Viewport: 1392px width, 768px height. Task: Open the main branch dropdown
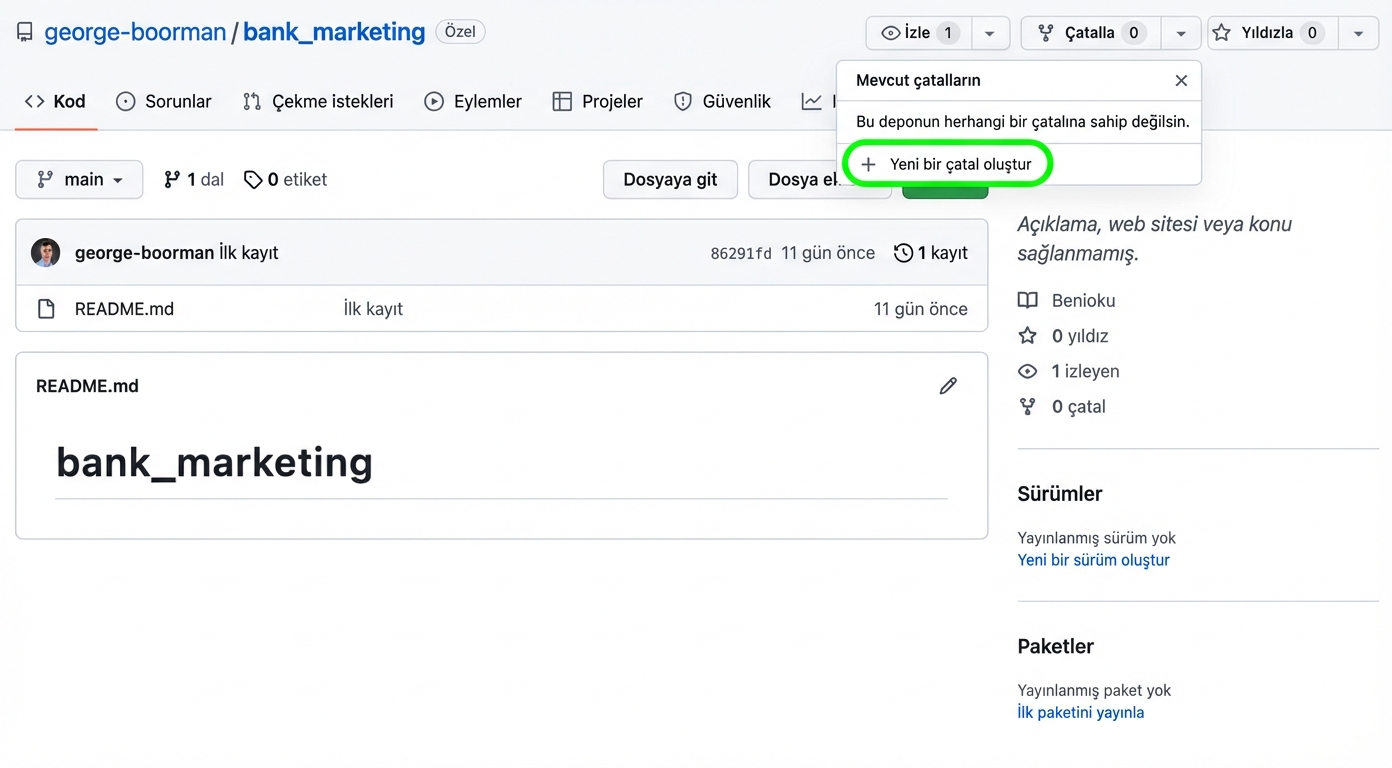(x=79, y=179)
